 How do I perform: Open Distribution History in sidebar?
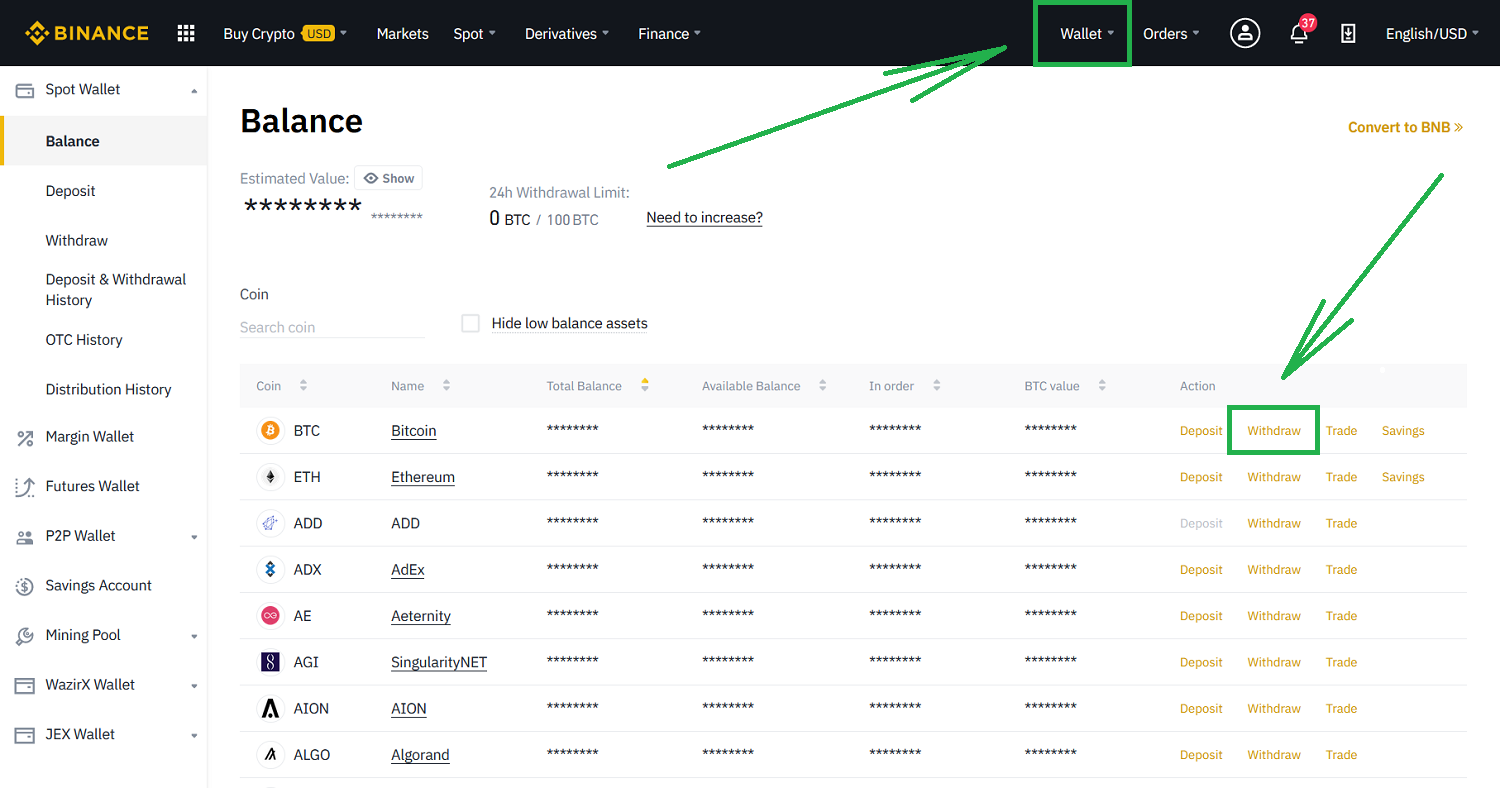pos(108,389)
